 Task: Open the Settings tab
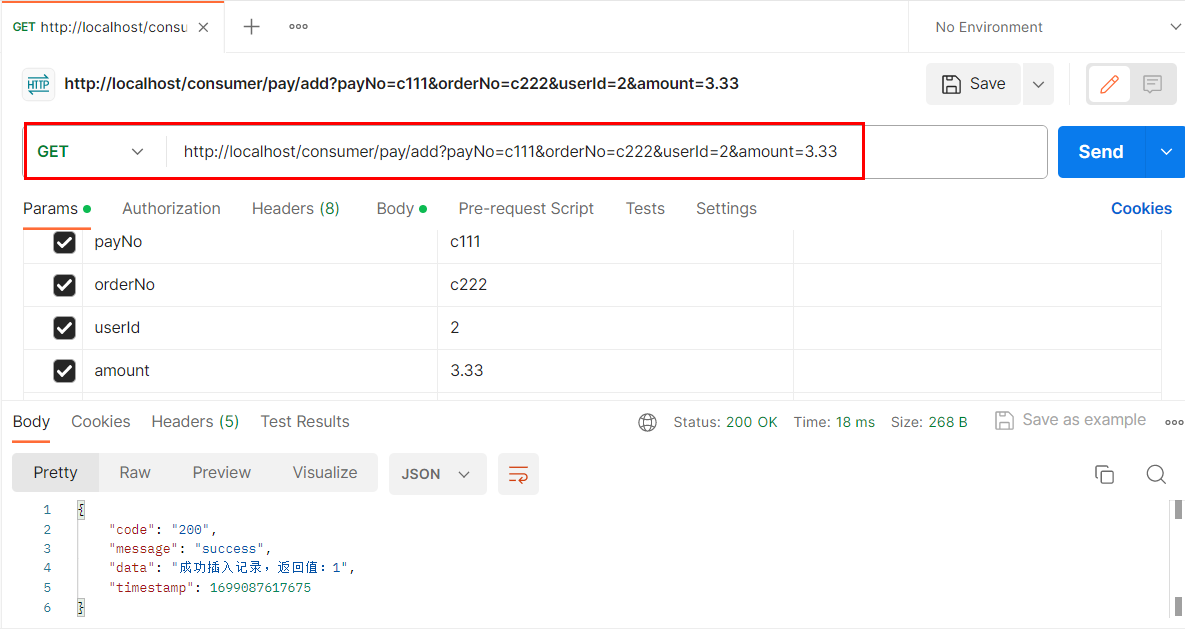point(726,209)
